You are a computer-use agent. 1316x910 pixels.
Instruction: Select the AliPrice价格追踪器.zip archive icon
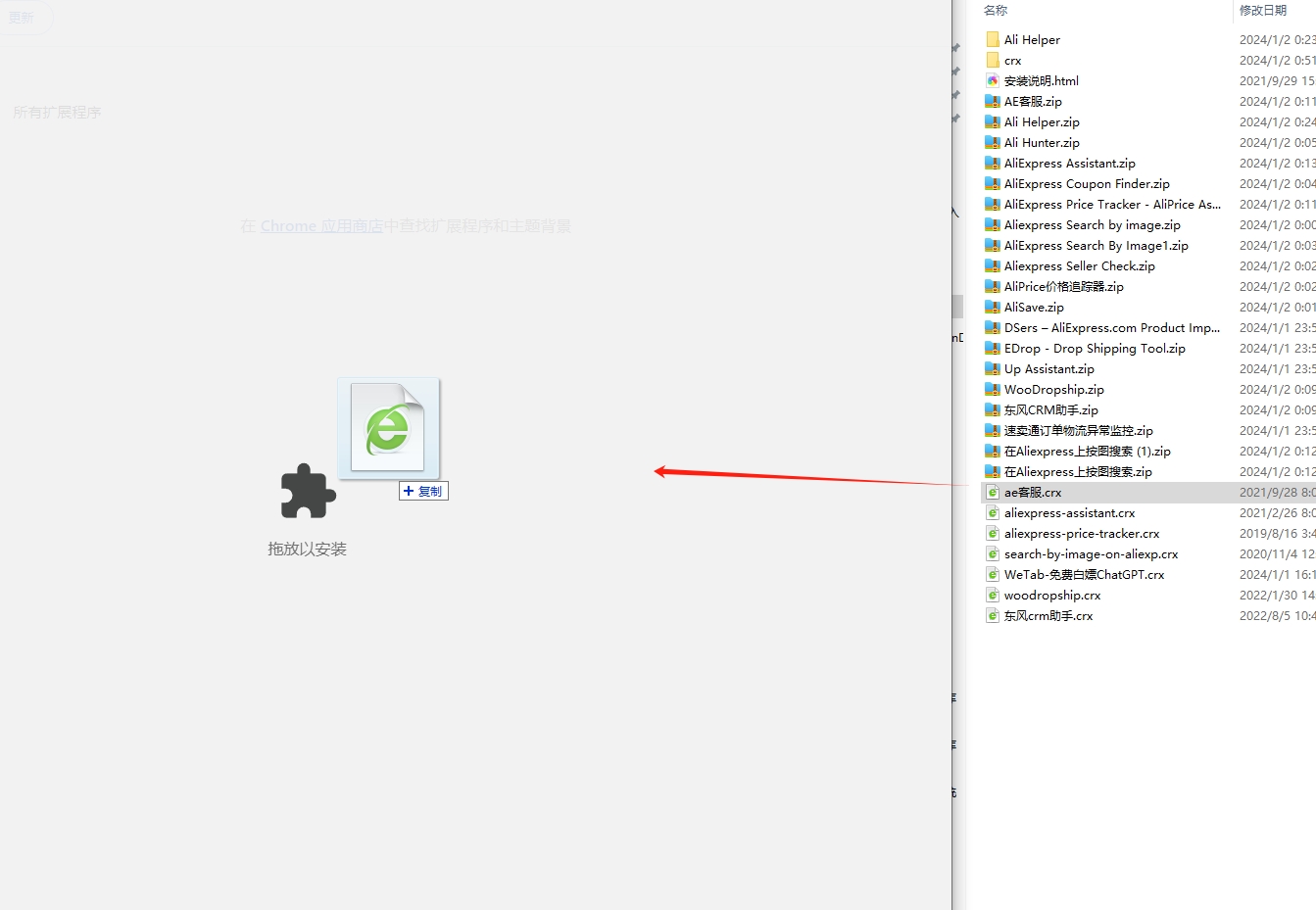(993, 286)
